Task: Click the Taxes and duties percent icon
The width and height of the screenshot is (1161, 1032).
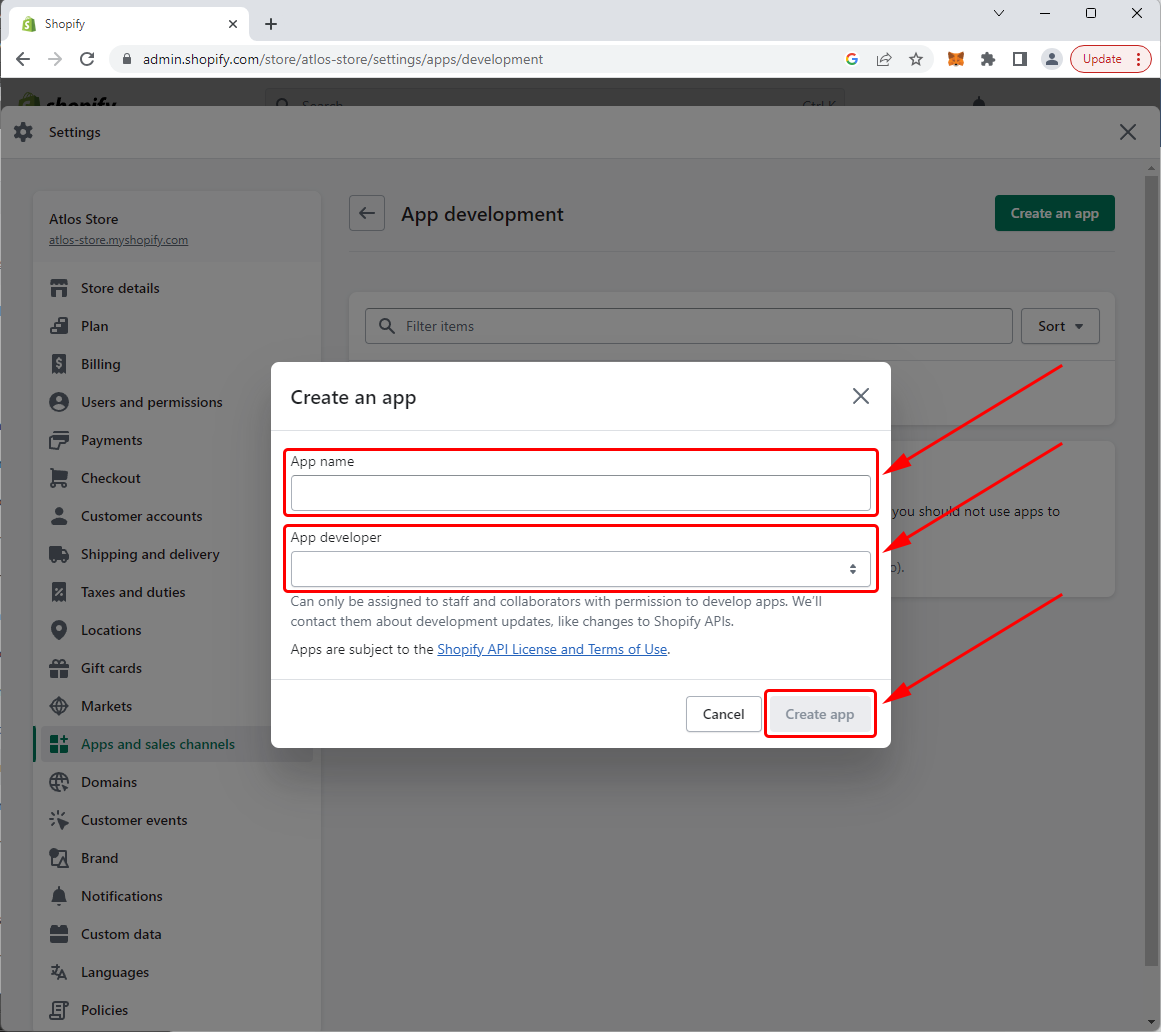Action: click(x=59, y=592)
